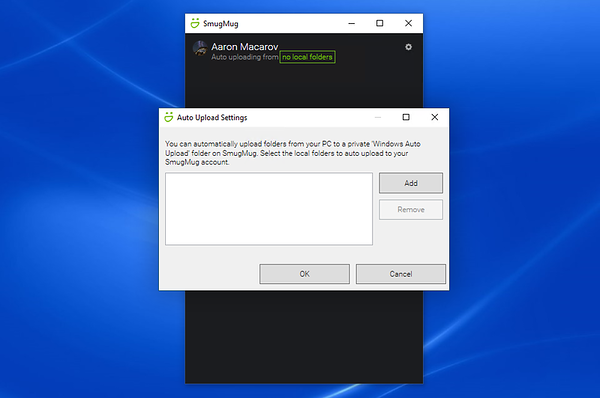Close the SmugMug main window
Screen dimensions: 600x398
click(408, 23)
